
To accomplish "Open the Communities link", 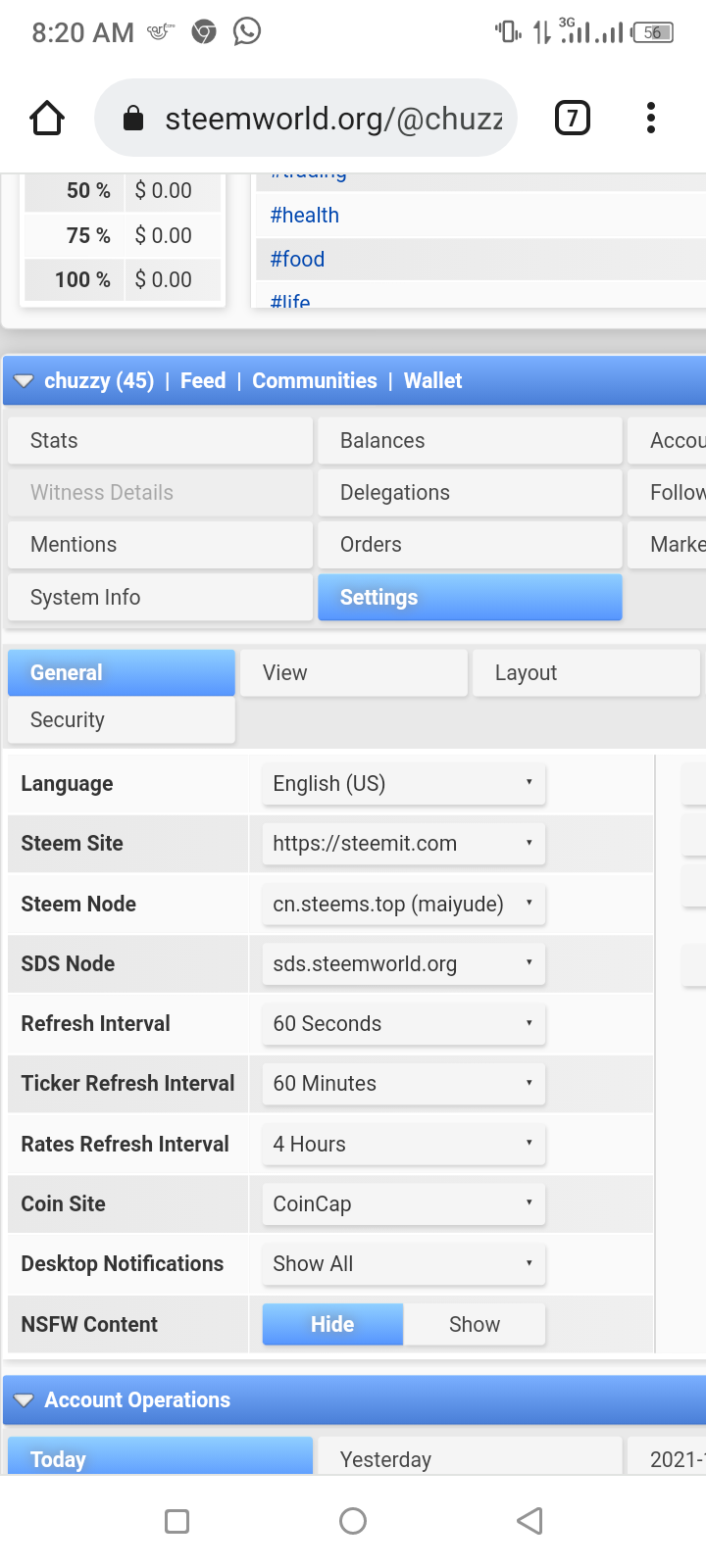I will click(x=315, y=381).
